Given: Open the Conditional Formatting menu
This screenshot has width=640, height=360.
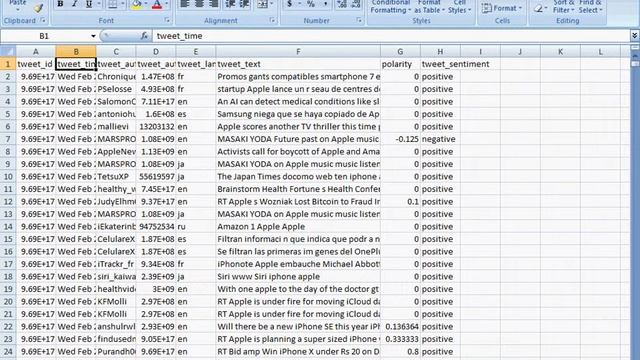Looking at the screenshot, I should (x=391, y=7).
